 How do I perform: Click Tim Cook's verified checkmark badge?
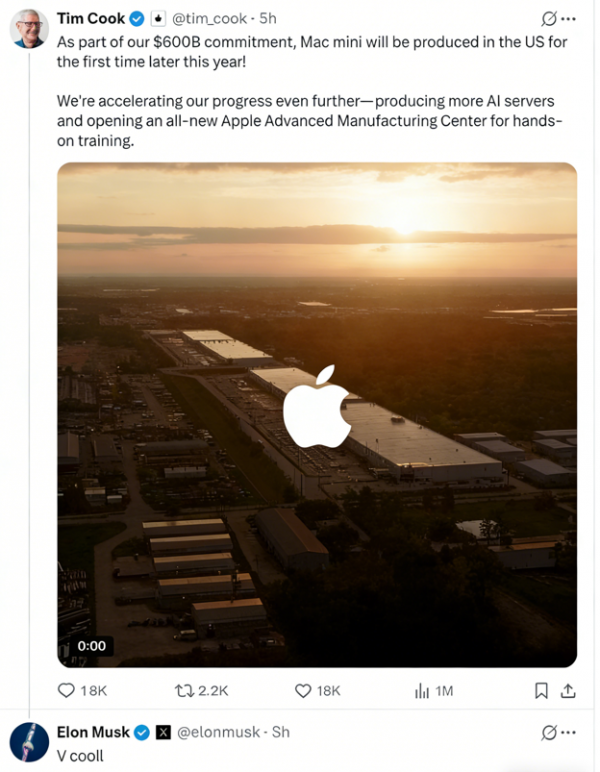(137, 19)
